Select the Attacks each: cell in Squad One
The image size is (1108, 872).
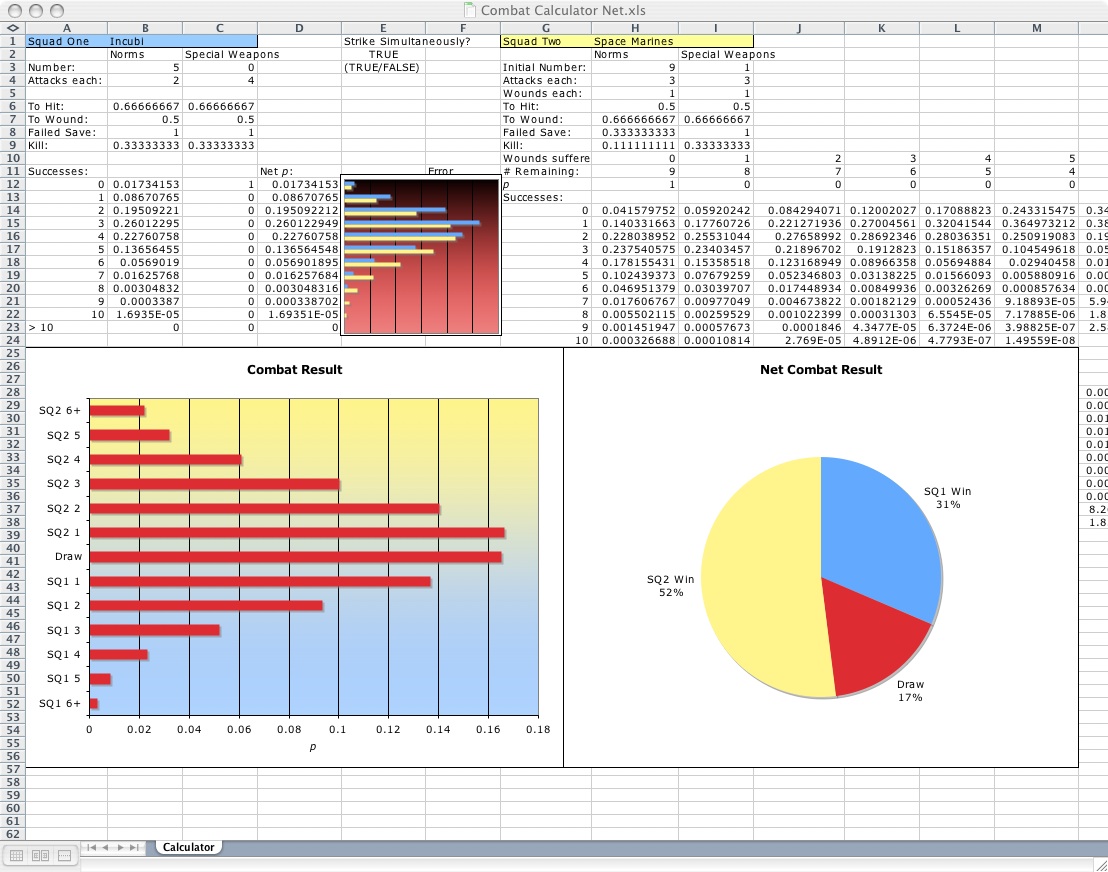click(x=66, y=81)
